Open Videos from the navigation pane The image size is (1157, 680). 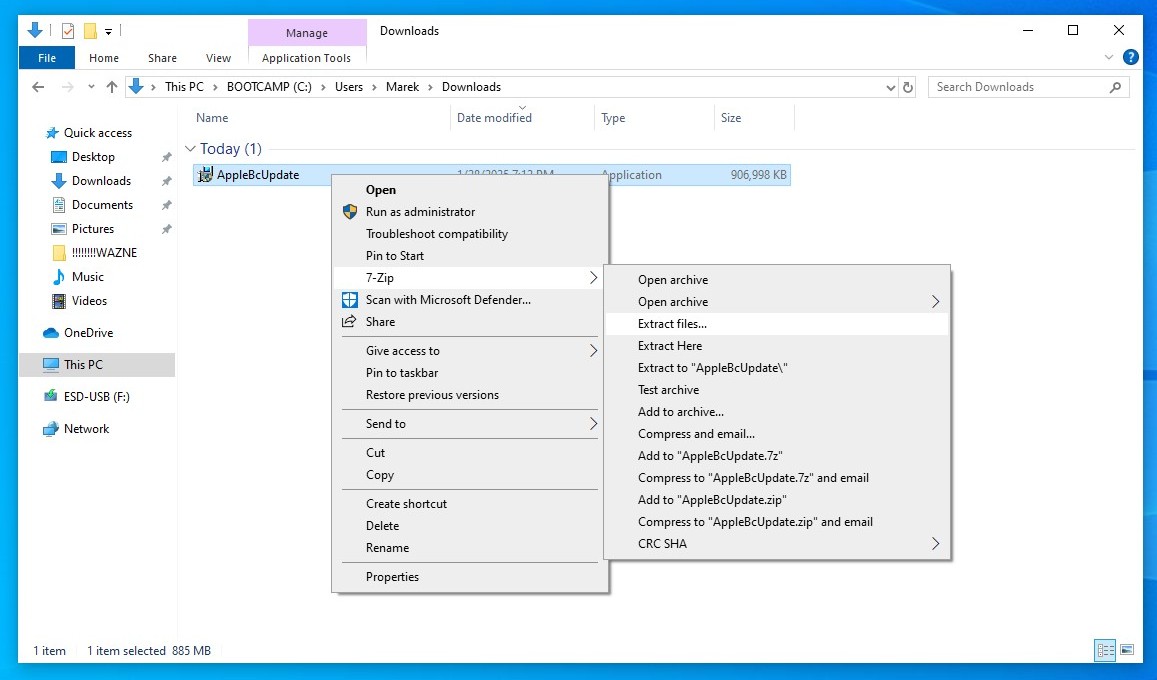coord(89,301)
